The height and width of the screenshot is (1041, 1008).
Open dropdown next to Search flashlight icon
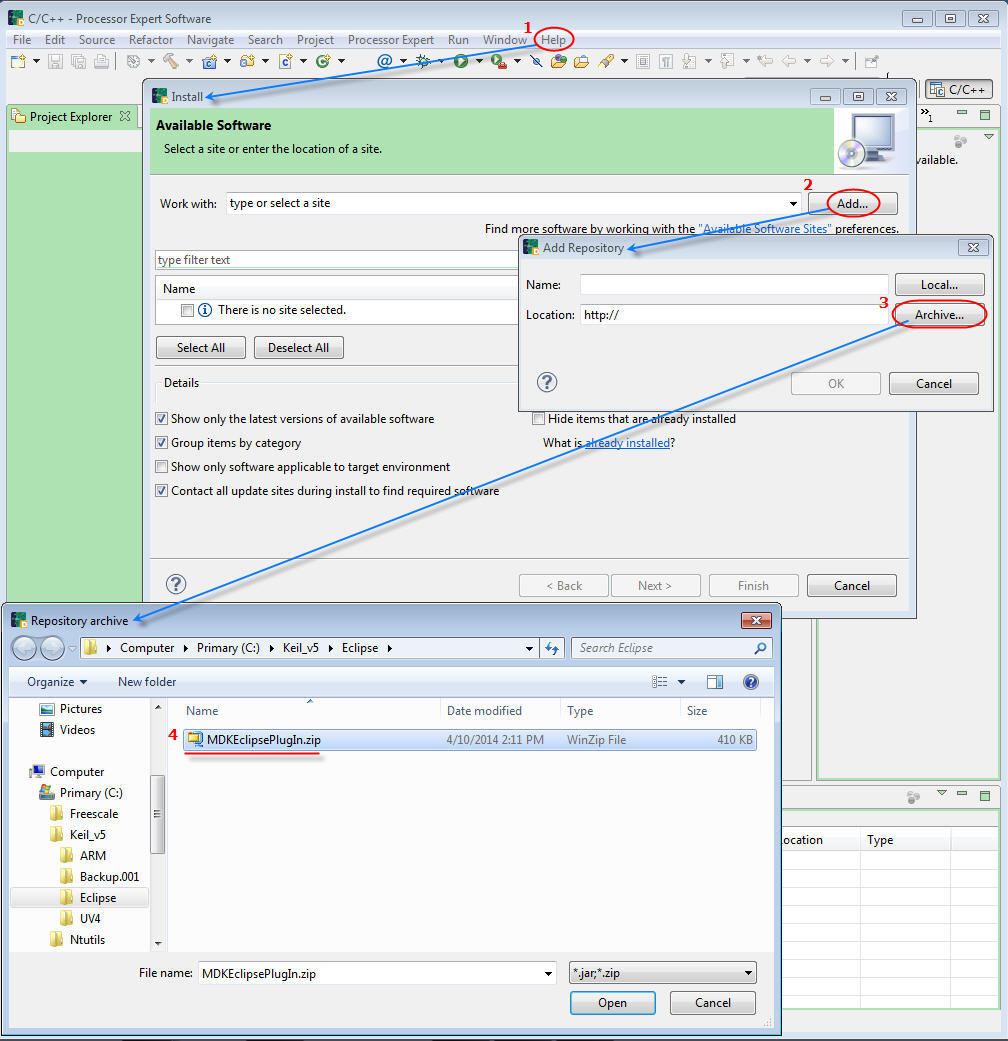tap(624, 62)
